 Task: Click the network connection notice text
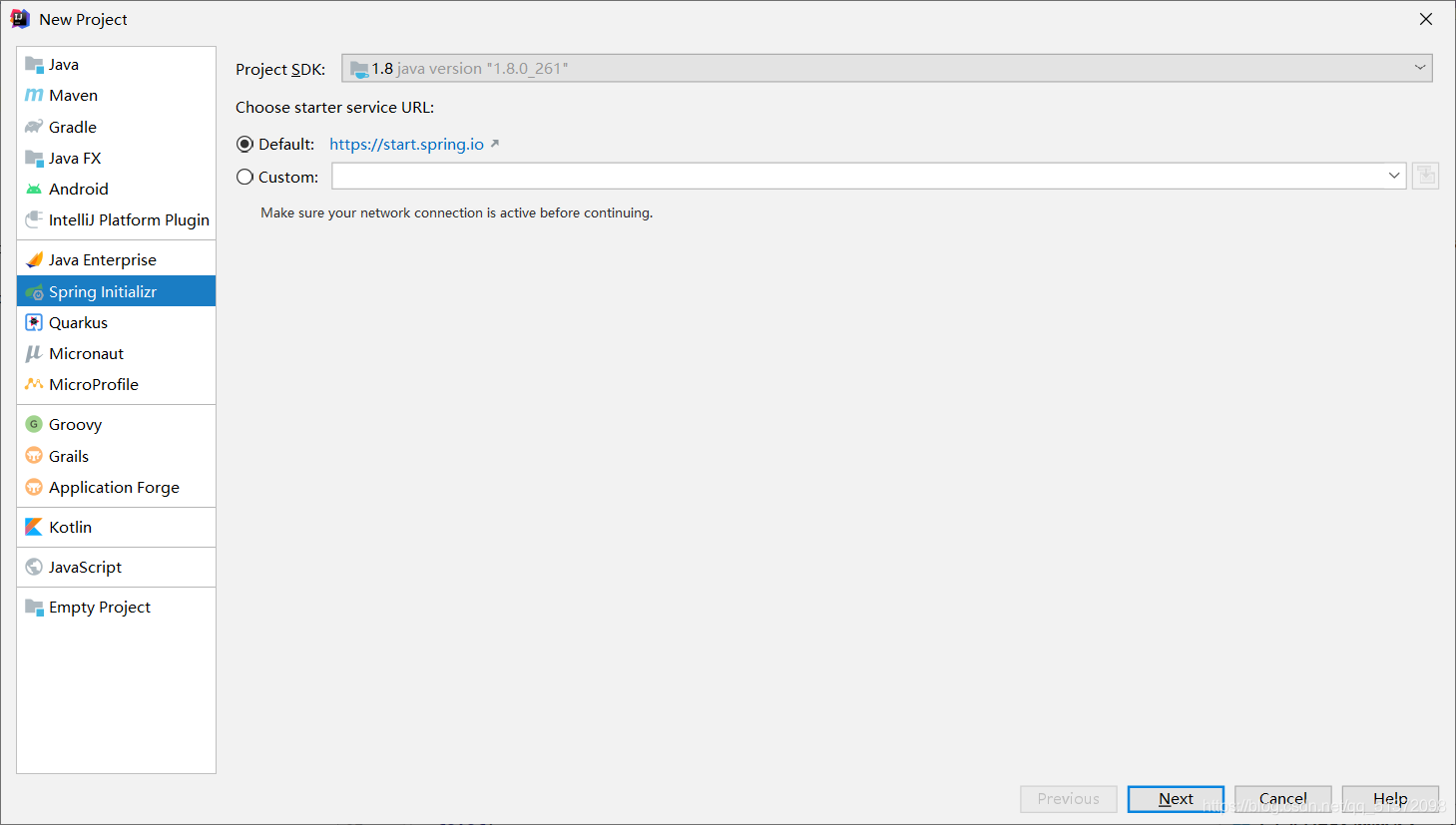(457, 212)
